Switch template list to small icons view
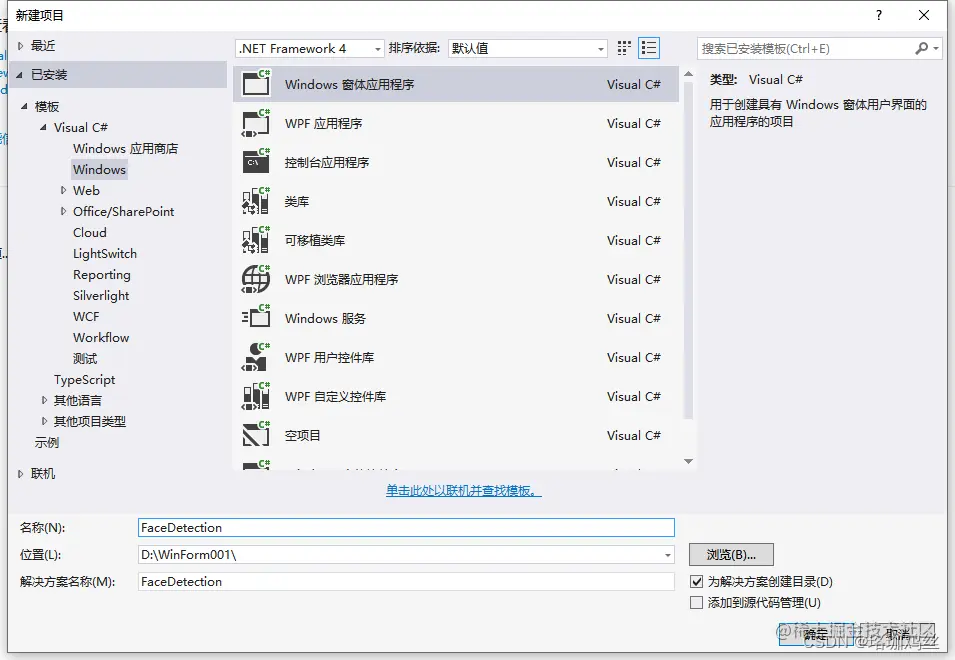The image size is (955, 660). coord(623,47)
